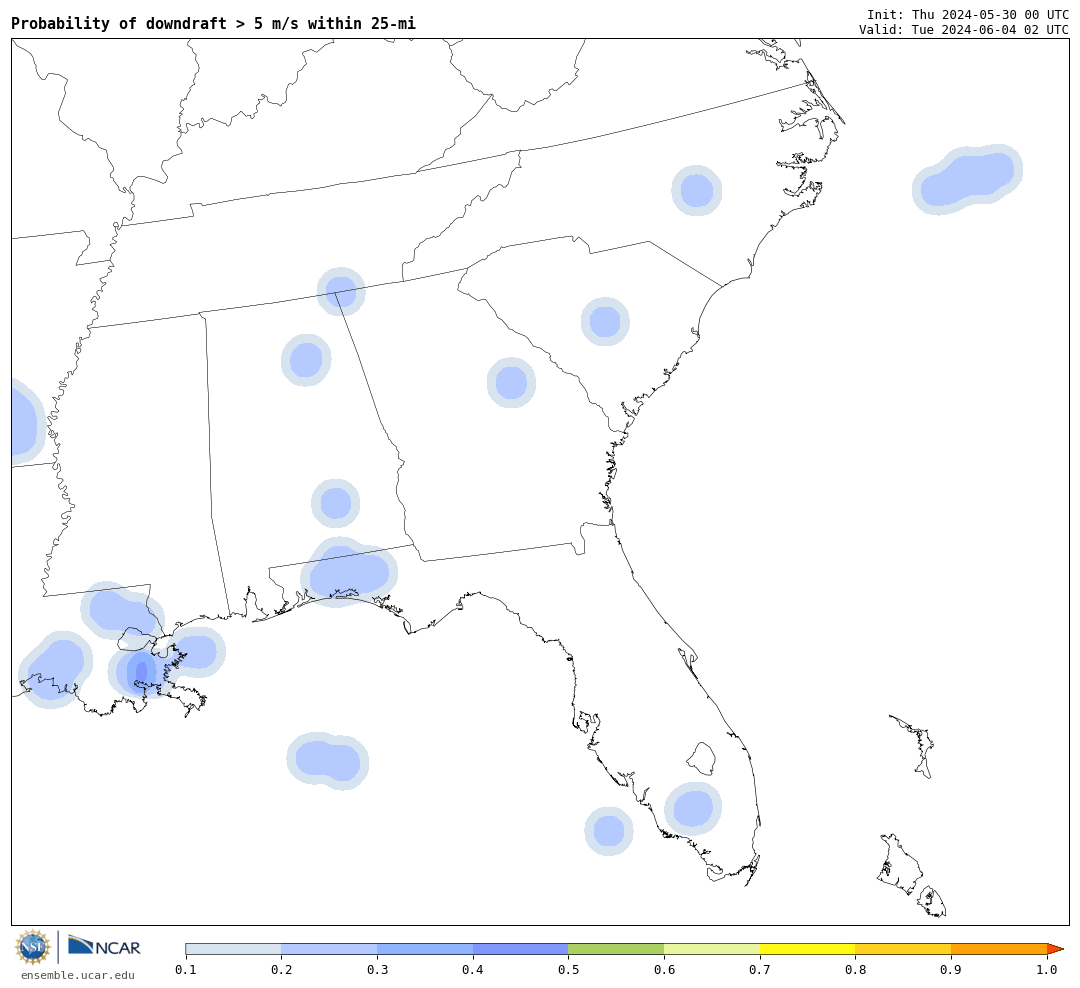Click the 0.5–0.6 green color band
This screenshot has width=1080, height=988.
pyautogui.click(x=616, y=949)
